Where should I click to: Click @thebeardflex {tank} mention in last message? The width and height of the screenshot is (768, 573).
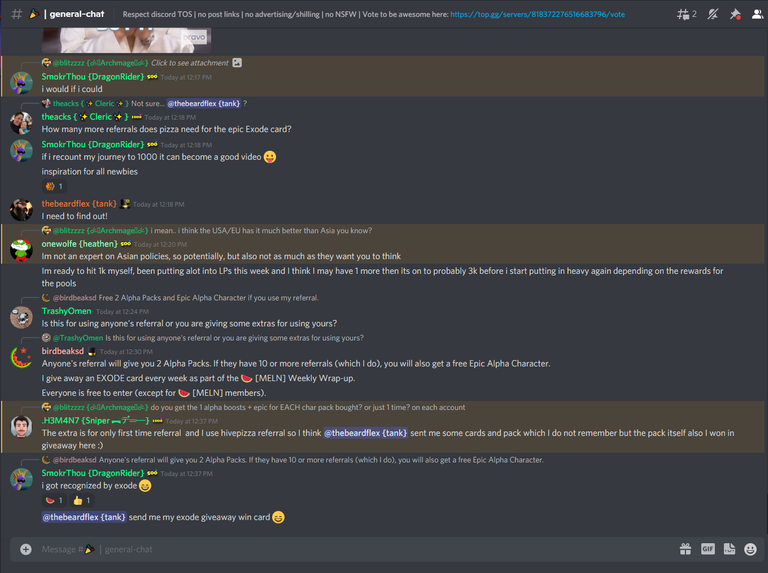(84, 517)
